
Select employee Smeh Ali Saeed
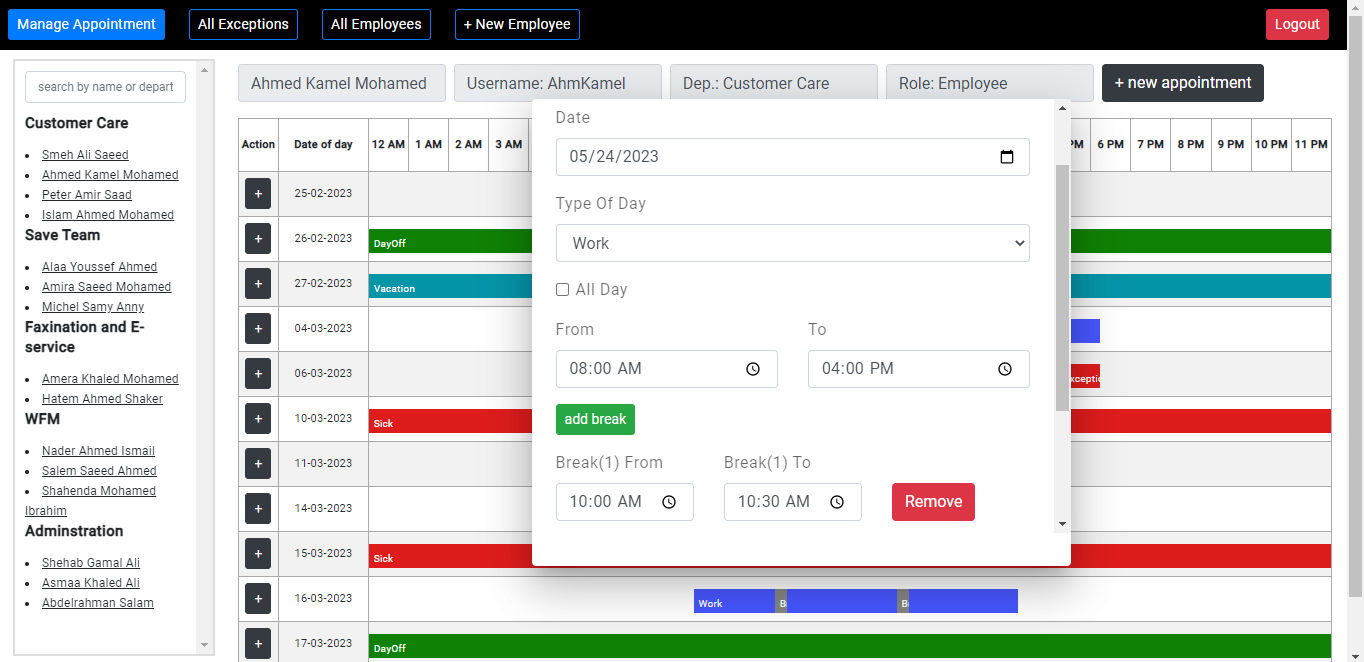click(x=85, y=155)
